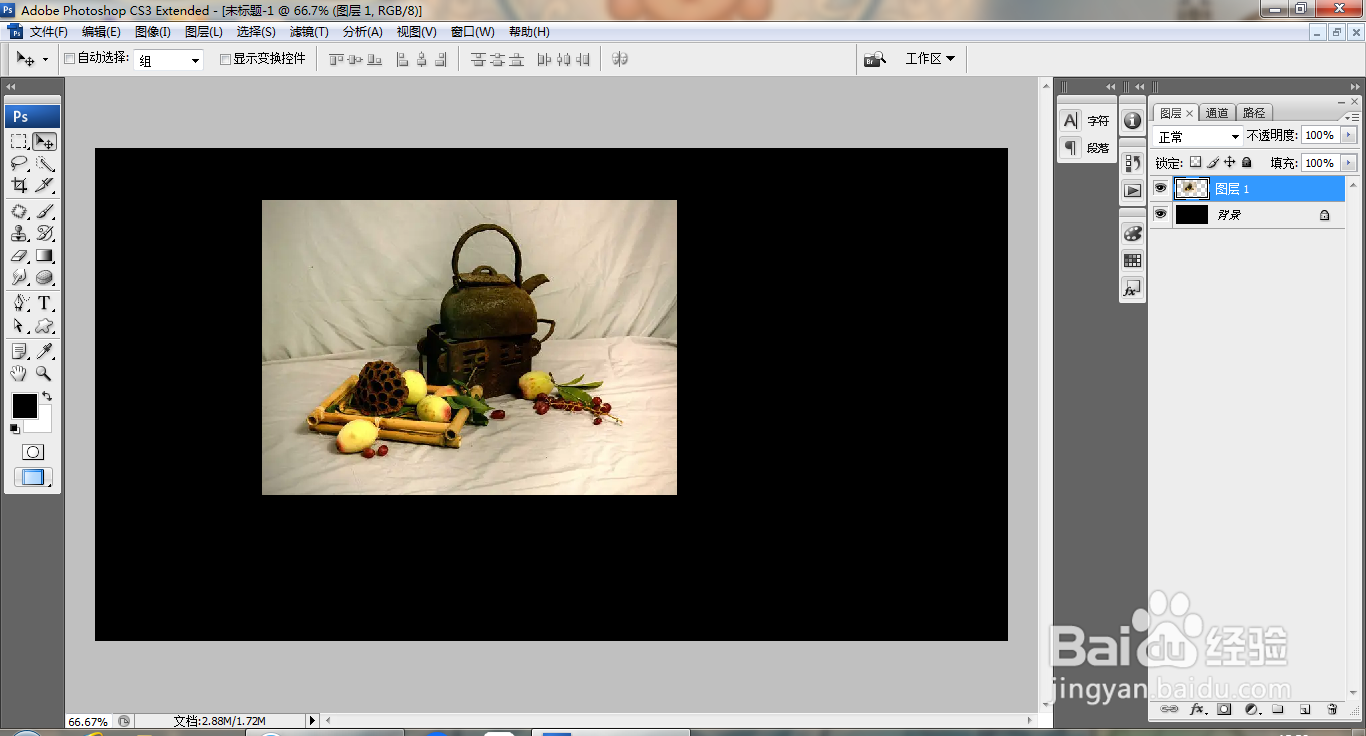
Task: Open the 组 auto-select dropdown
Action: [x=168, y=60]
